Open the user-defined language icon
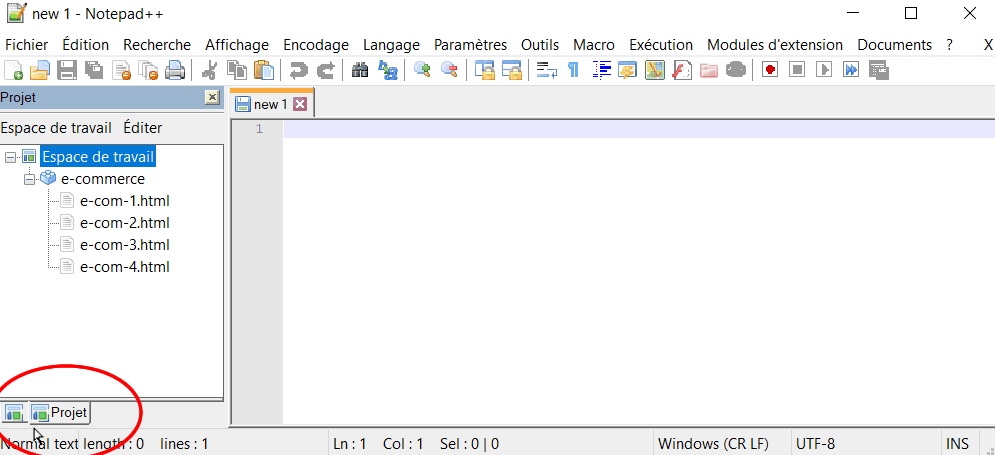 click(x=628, y=70)
